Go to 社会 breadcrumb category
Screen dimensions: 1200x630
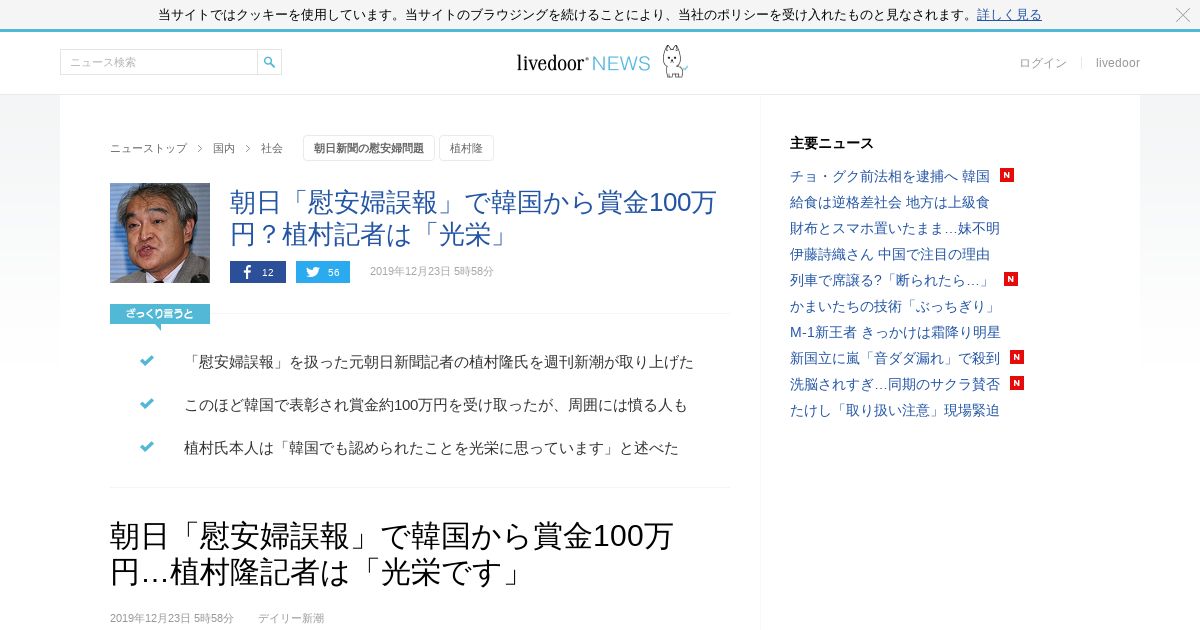[x=272, y=148]
